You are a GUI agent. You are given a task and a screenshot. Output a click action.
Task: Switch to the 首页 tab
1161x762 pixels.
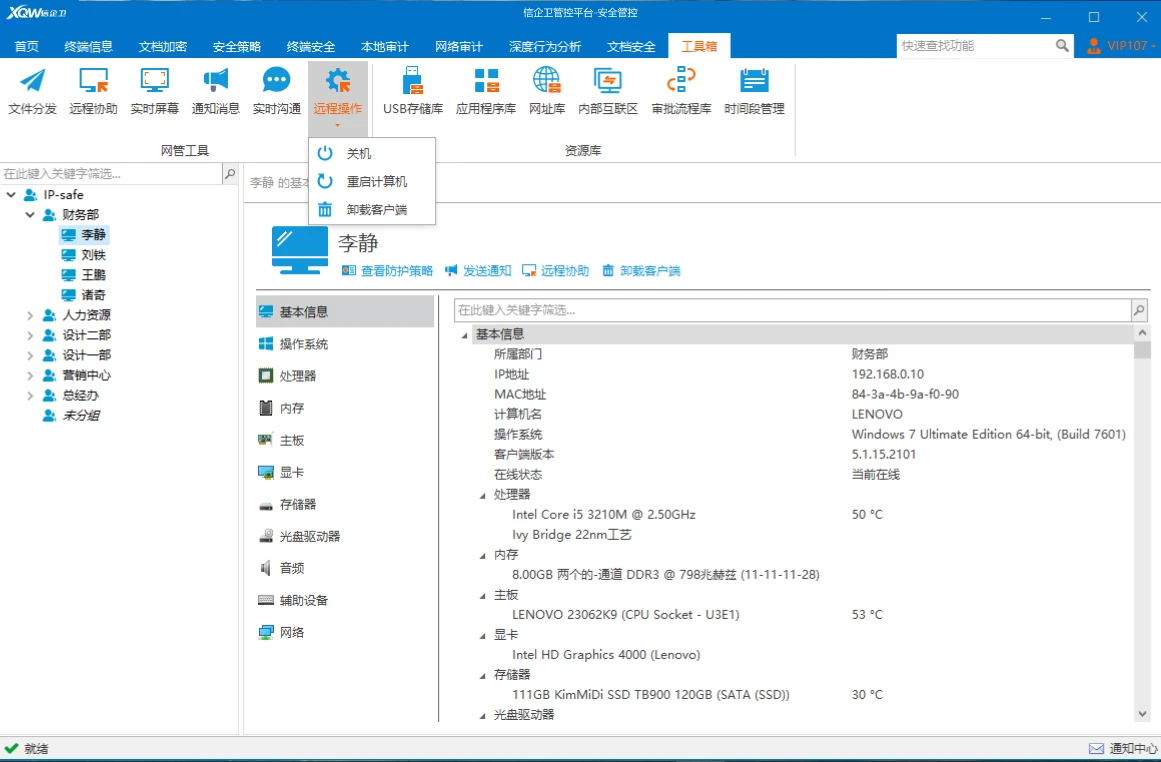click(27, 46)
